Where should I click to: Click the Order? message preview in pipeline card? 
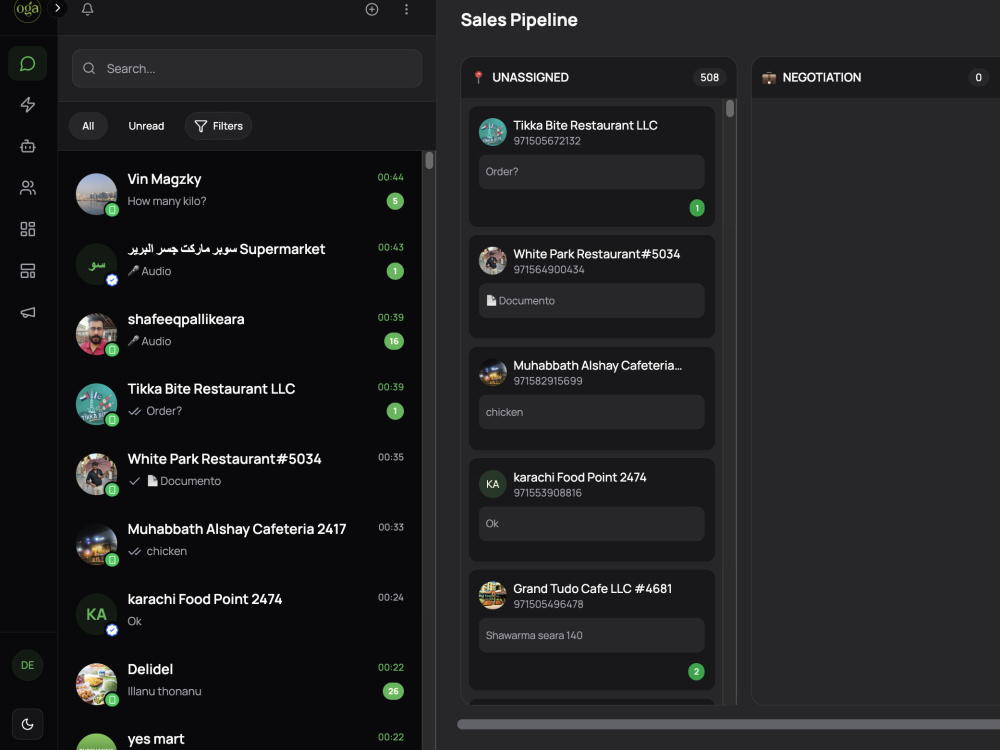pyautogui.click(x=592, y=172)
